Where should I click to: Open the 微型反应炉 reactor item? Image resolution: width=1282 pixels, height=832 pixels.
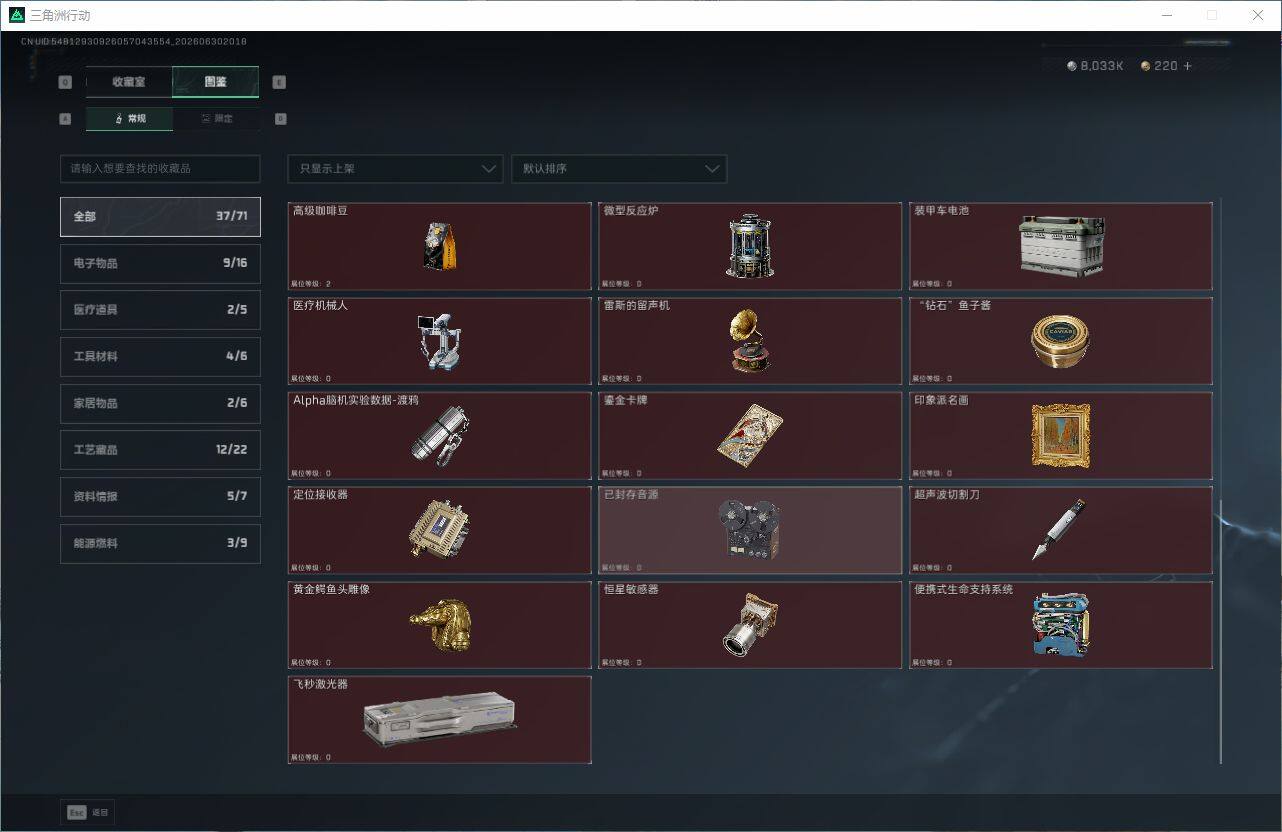coord(750,246)
